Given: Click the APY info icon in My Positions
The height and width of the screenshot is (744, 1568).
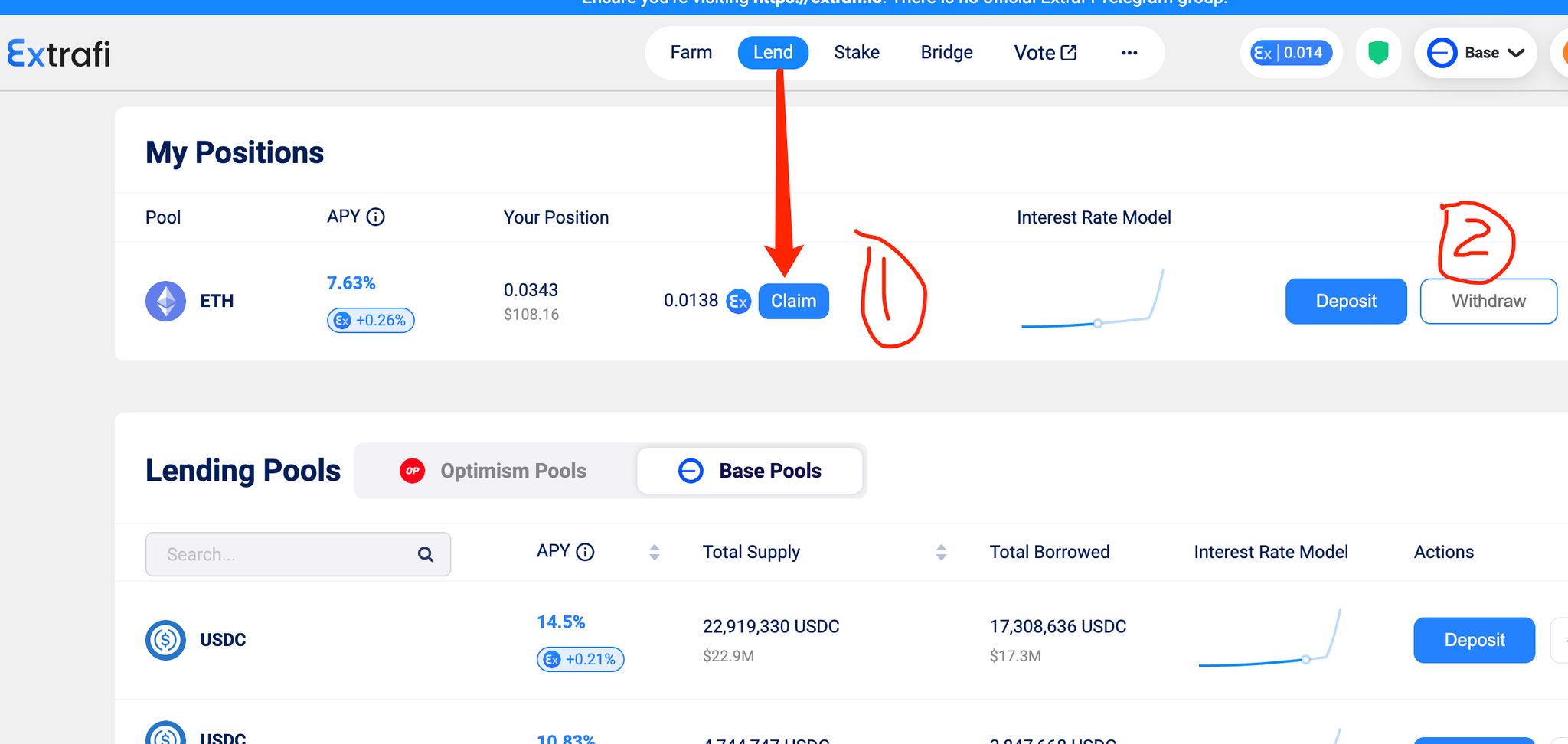Looking at the screenshot, I should [375, 217].
